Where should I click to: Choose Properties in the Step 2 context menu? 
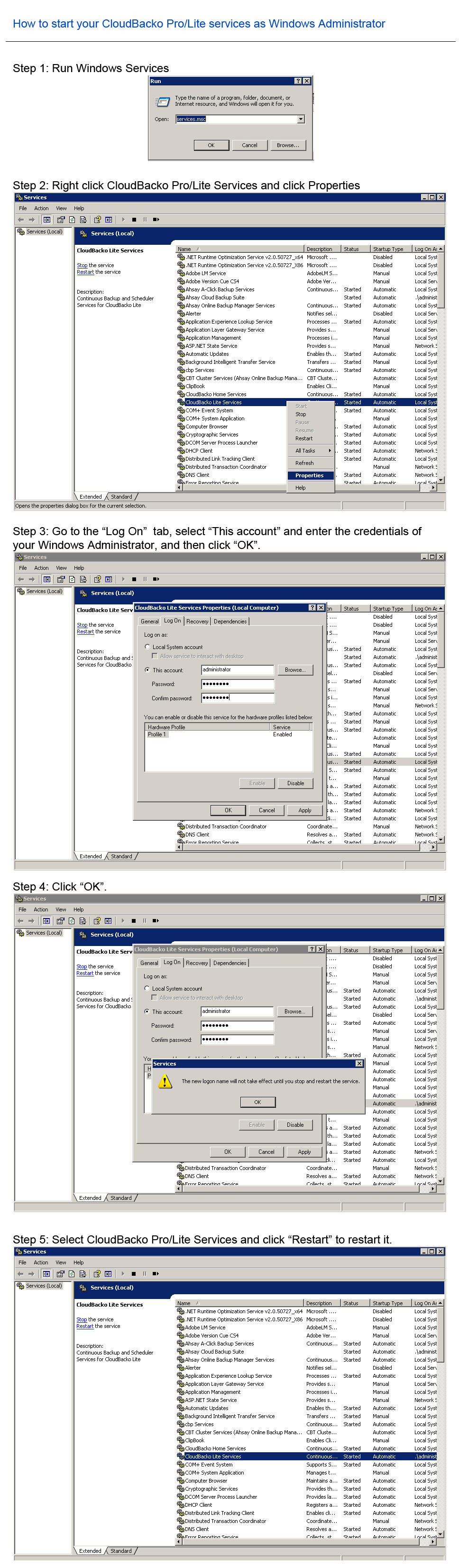pos(311,475)
